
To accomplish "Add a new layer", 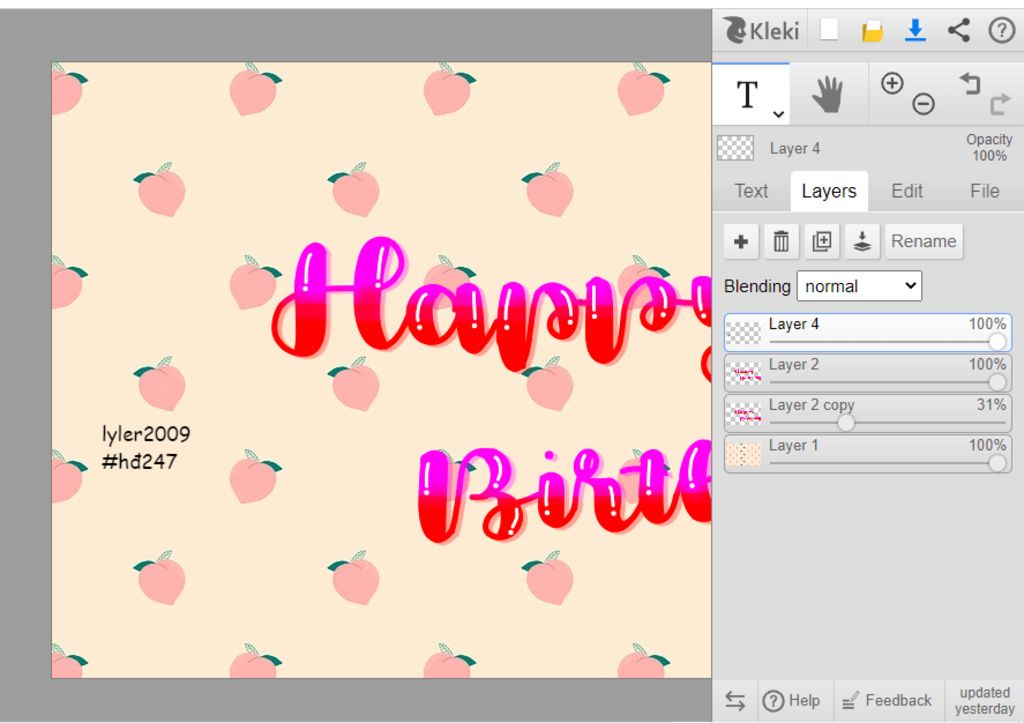I will (x=741, y=242).
